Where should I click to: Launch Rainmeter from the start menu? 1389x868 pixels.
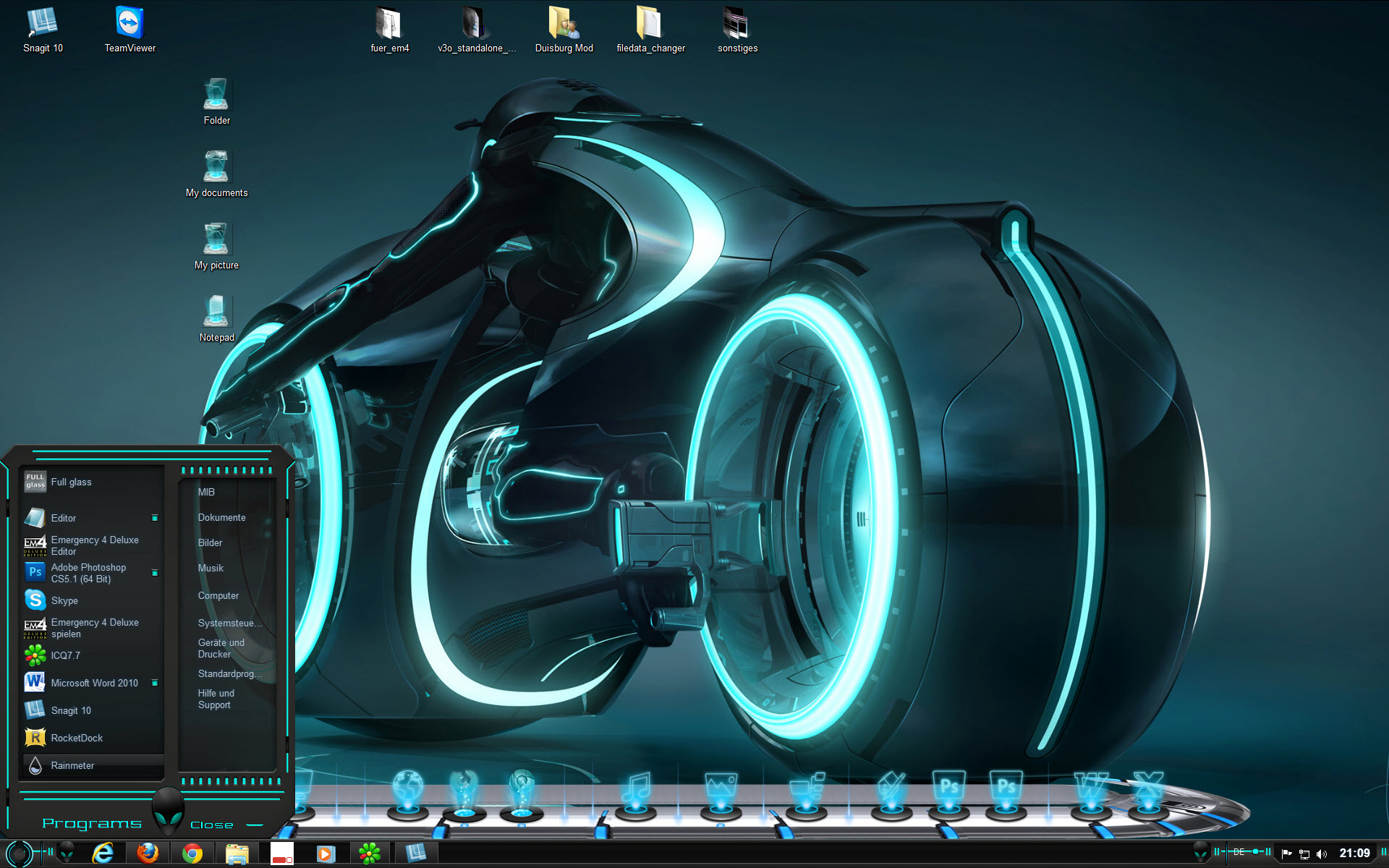[92, 765]
